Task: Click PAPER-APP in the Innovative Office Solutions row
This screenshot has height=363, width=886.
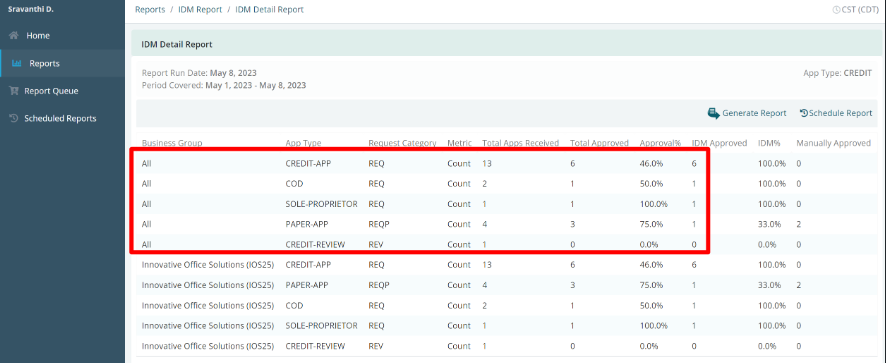Action: [x=306, y=285]
